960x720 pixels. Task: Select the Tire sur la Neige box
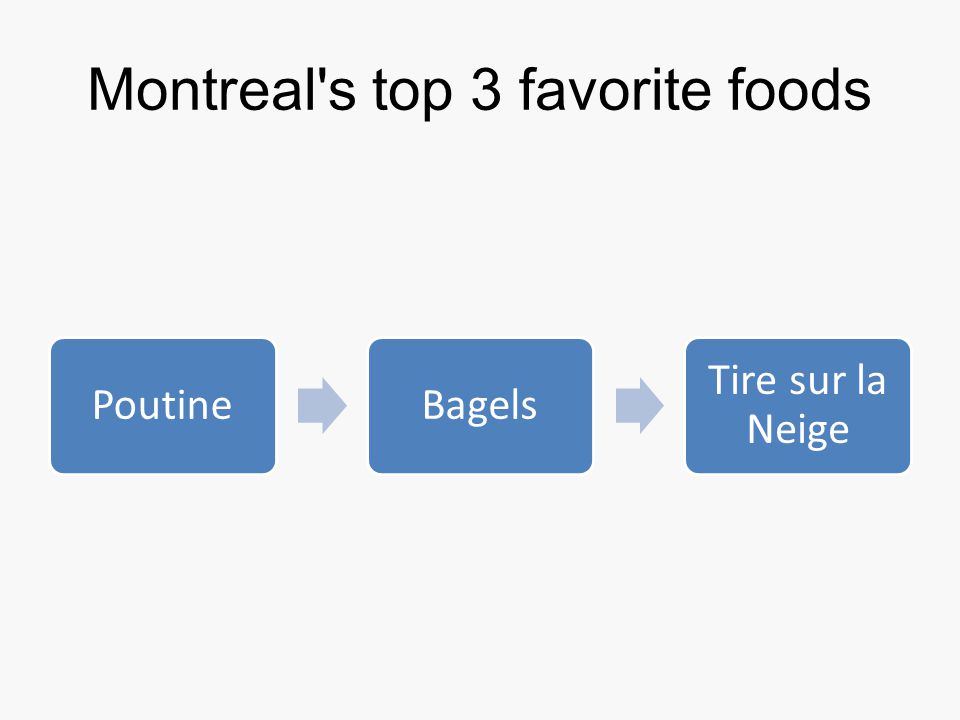pyautogui.click(x=798, y=405)
